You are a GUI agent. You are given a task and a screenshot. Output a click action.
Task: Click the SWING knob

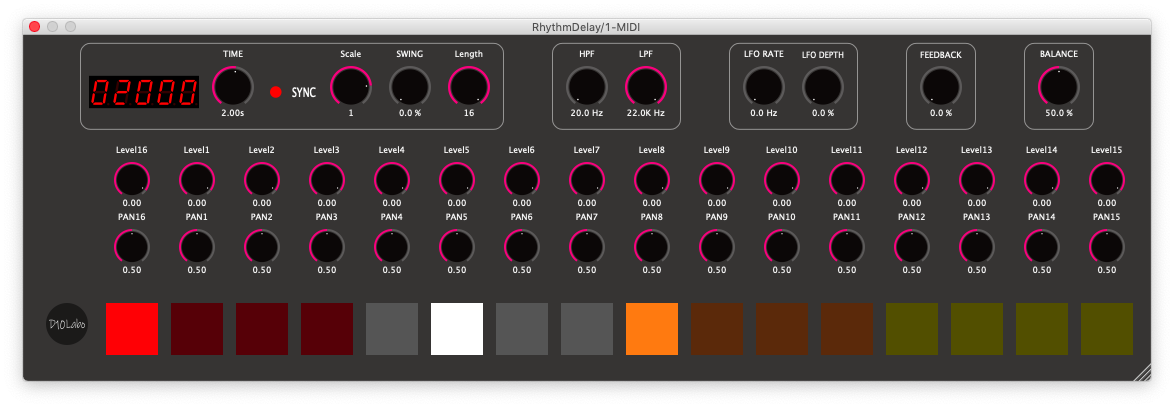[410, 86]
